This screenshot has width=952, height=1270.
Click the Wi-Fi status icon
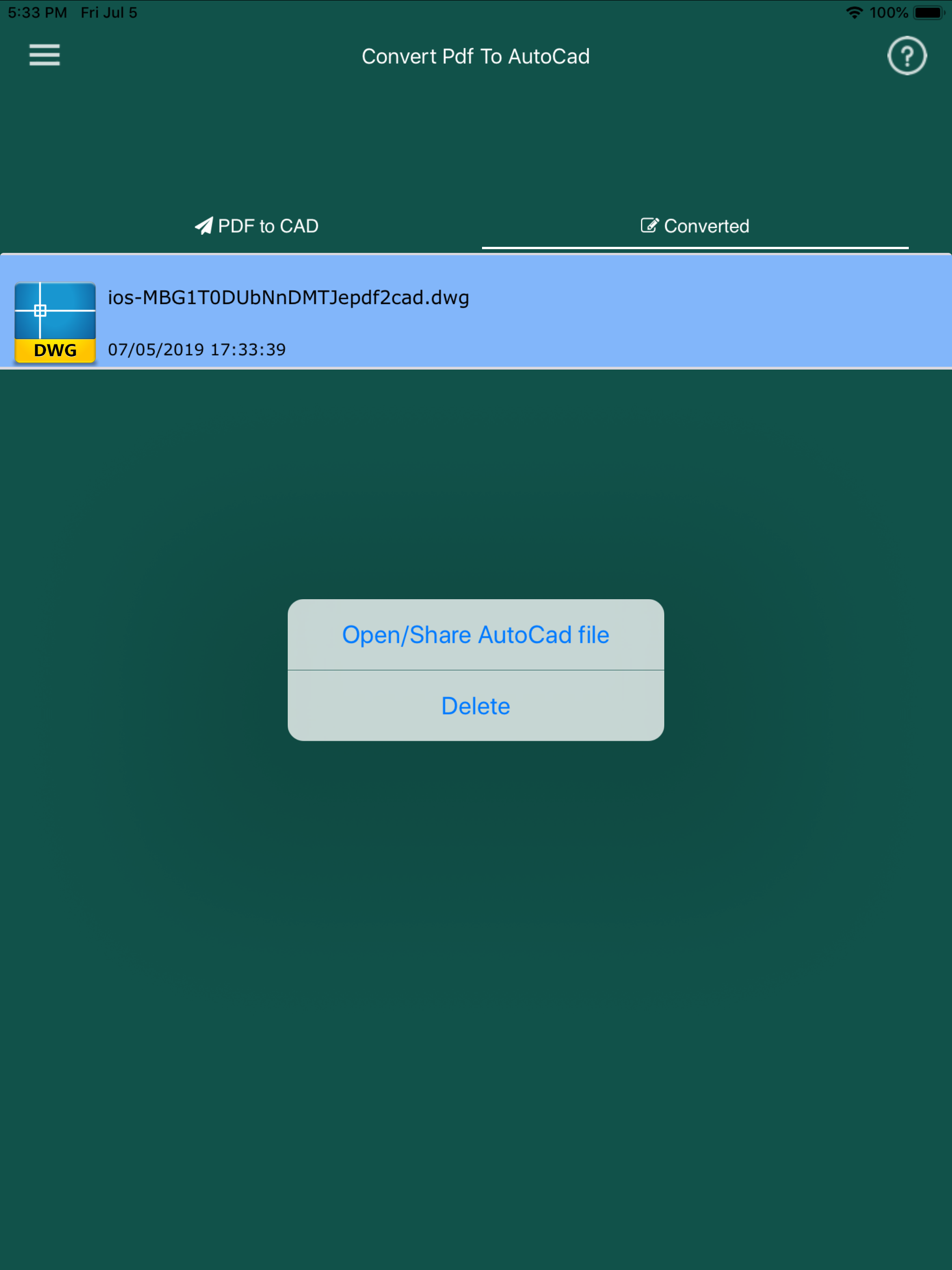(854, 13)
